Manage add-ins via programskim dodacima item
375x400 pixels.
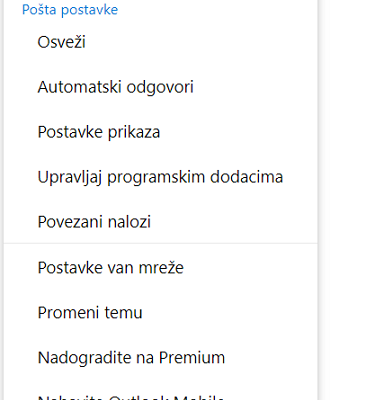point(161,177)
